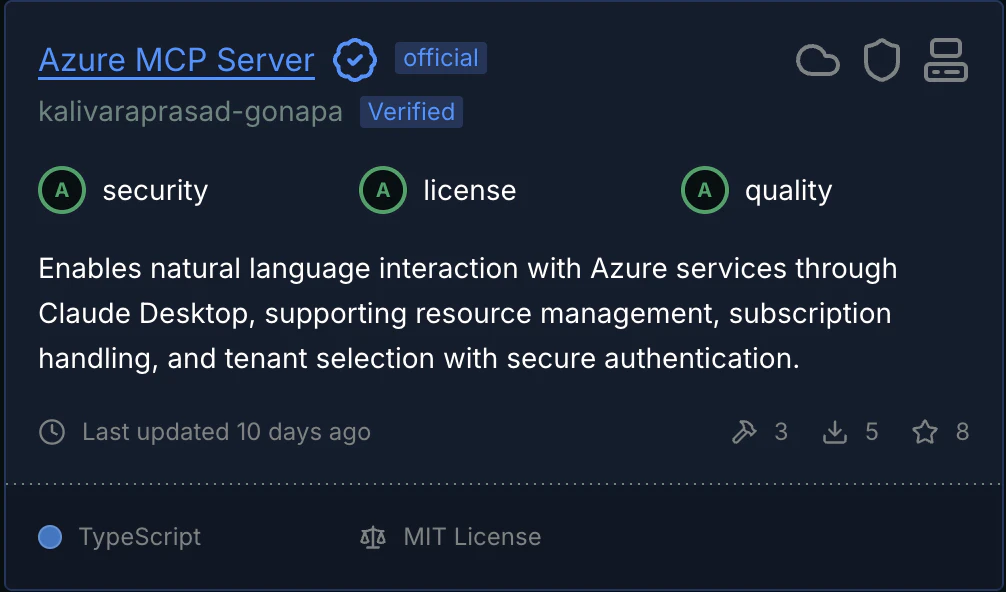
Task: Click the clock last-updated icon
Action: click(52, 432)
